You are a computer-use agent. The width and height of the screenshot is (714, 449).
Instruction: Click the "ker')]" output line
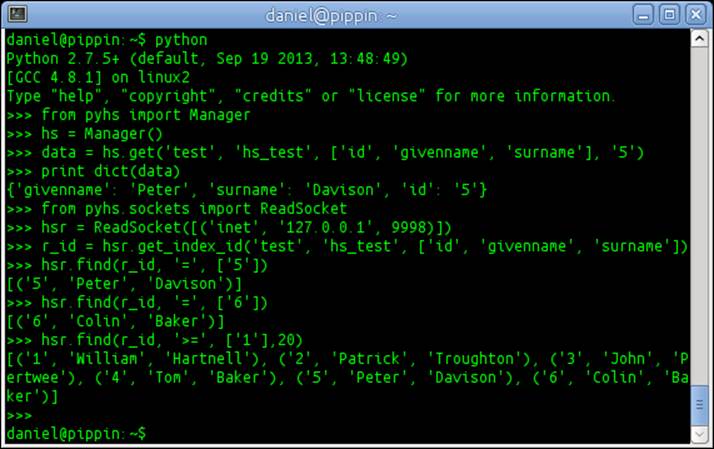(x=32, y=396)
